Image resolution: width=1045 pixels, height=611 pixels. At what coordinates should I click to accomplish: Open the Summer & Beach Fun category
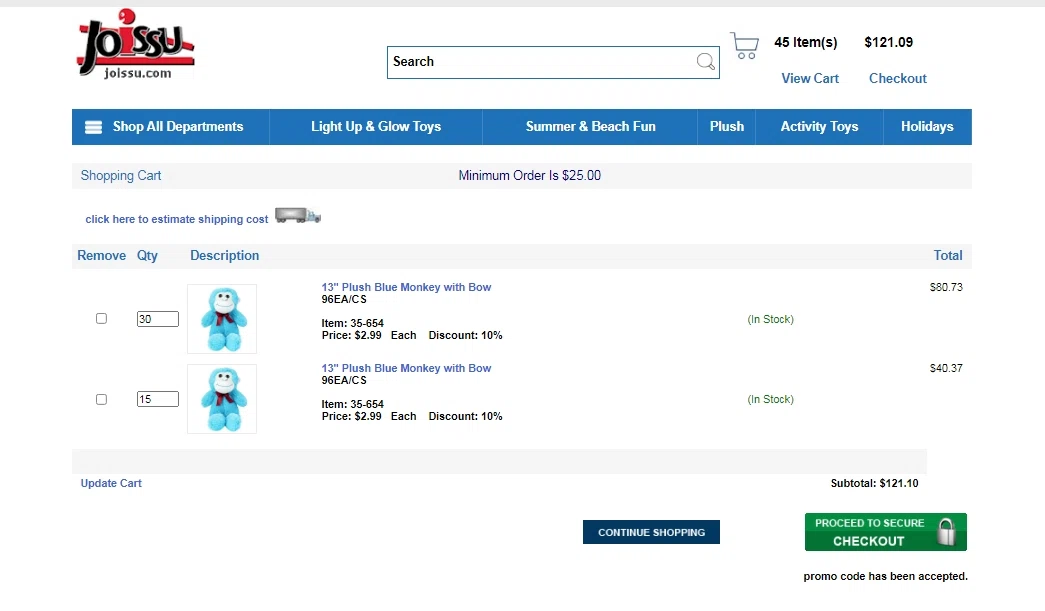(x=591, y=127)
